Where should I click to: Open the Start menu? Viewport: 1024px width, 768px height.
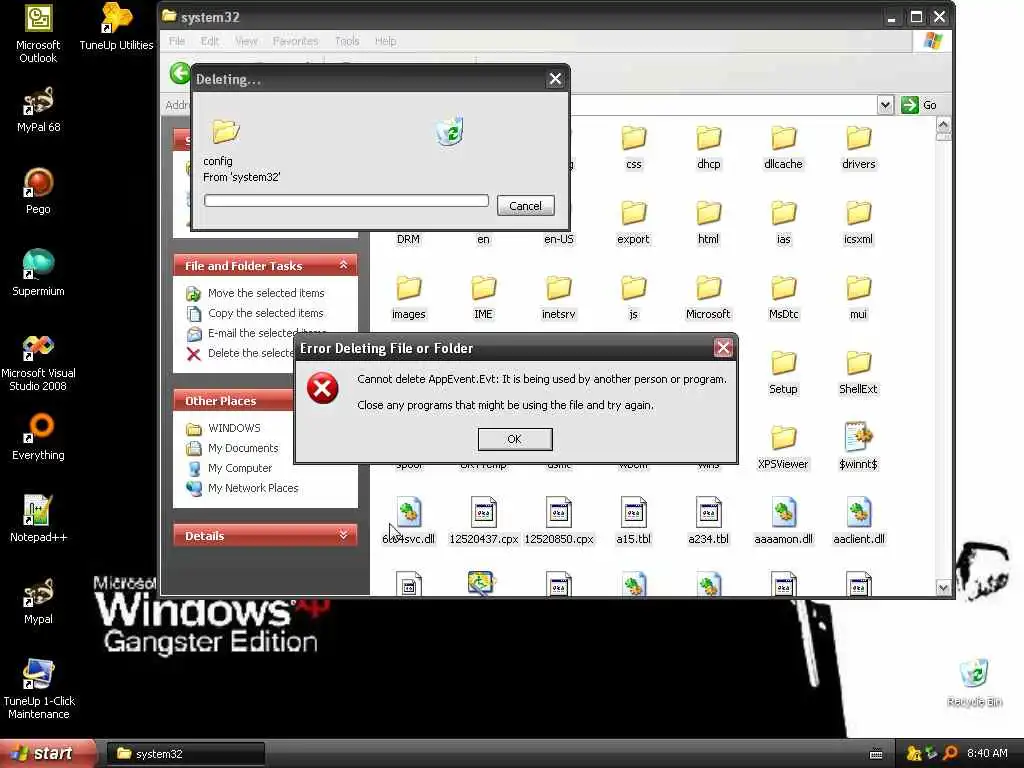(46, 754)
